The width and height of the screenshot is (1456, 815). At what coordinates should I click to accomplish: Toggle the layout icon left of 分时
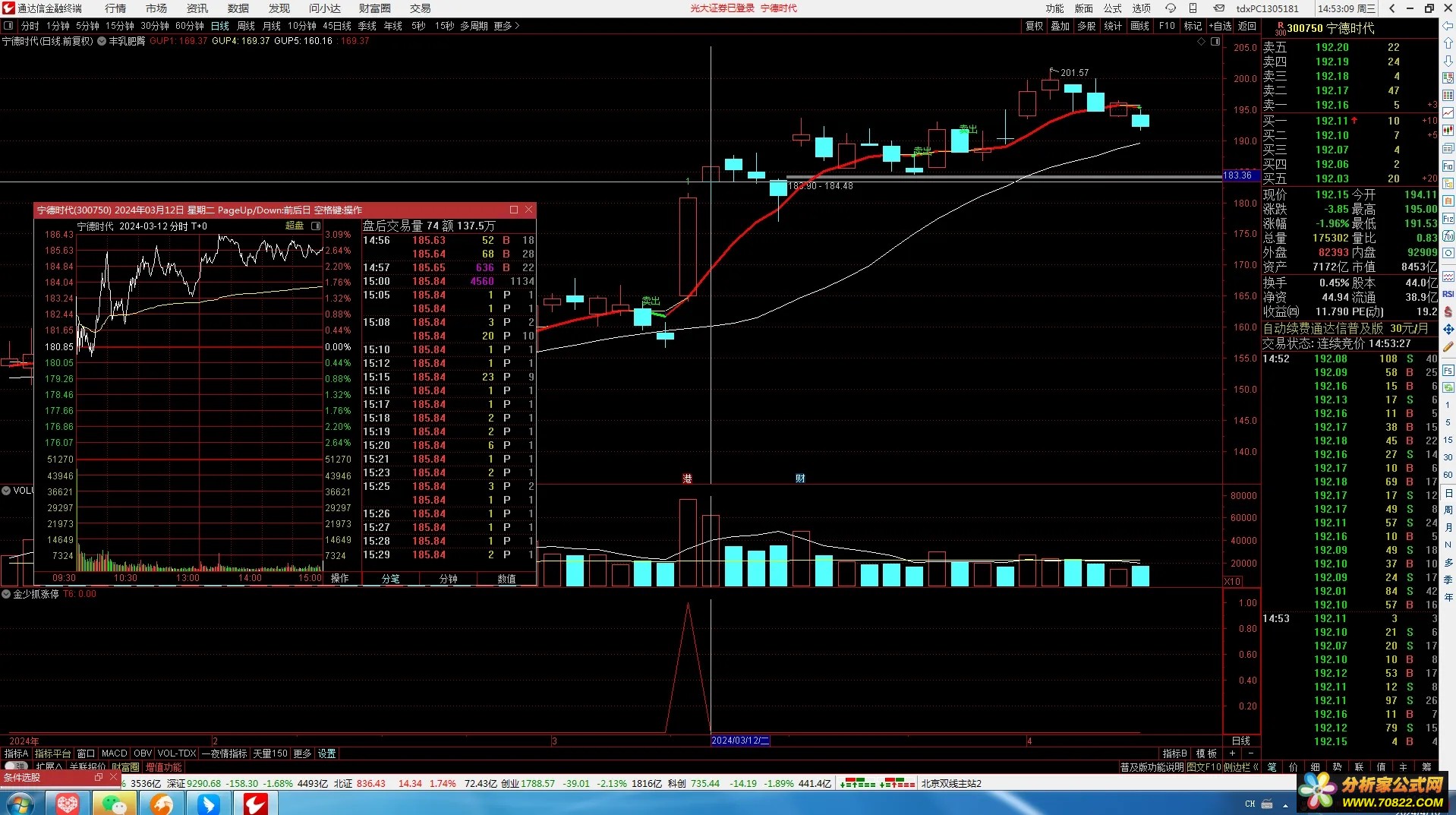[8, 26]
